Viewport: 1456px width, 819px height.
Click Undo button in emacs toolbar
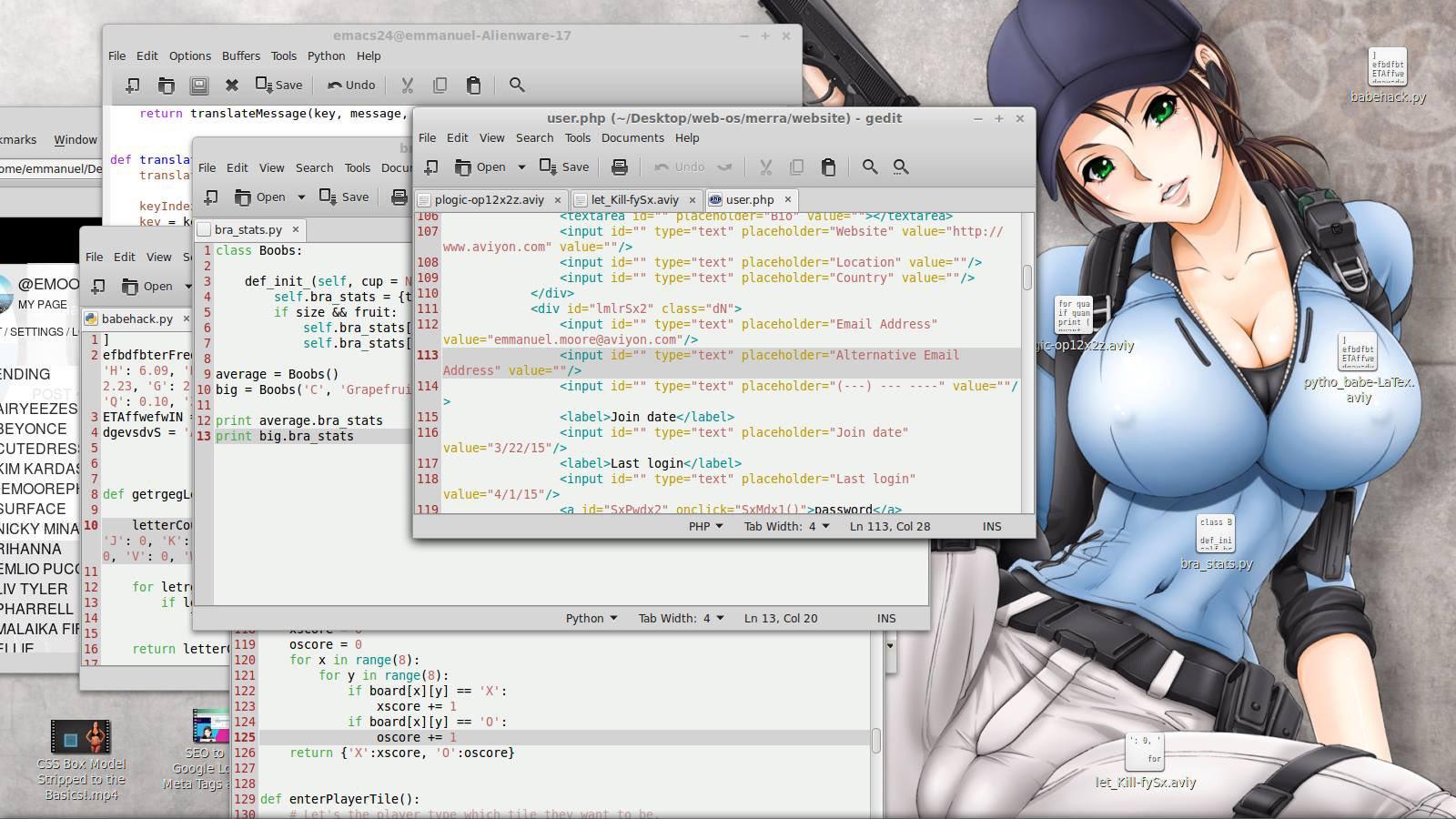point(351,86)
